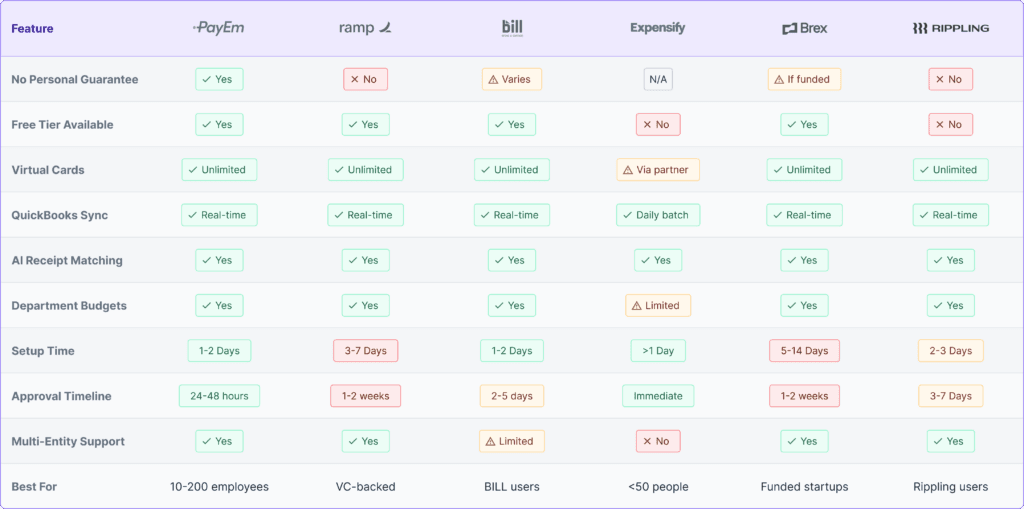Select the BILL logo in the header
1024x509 pixels.
[x=512, y=28]
